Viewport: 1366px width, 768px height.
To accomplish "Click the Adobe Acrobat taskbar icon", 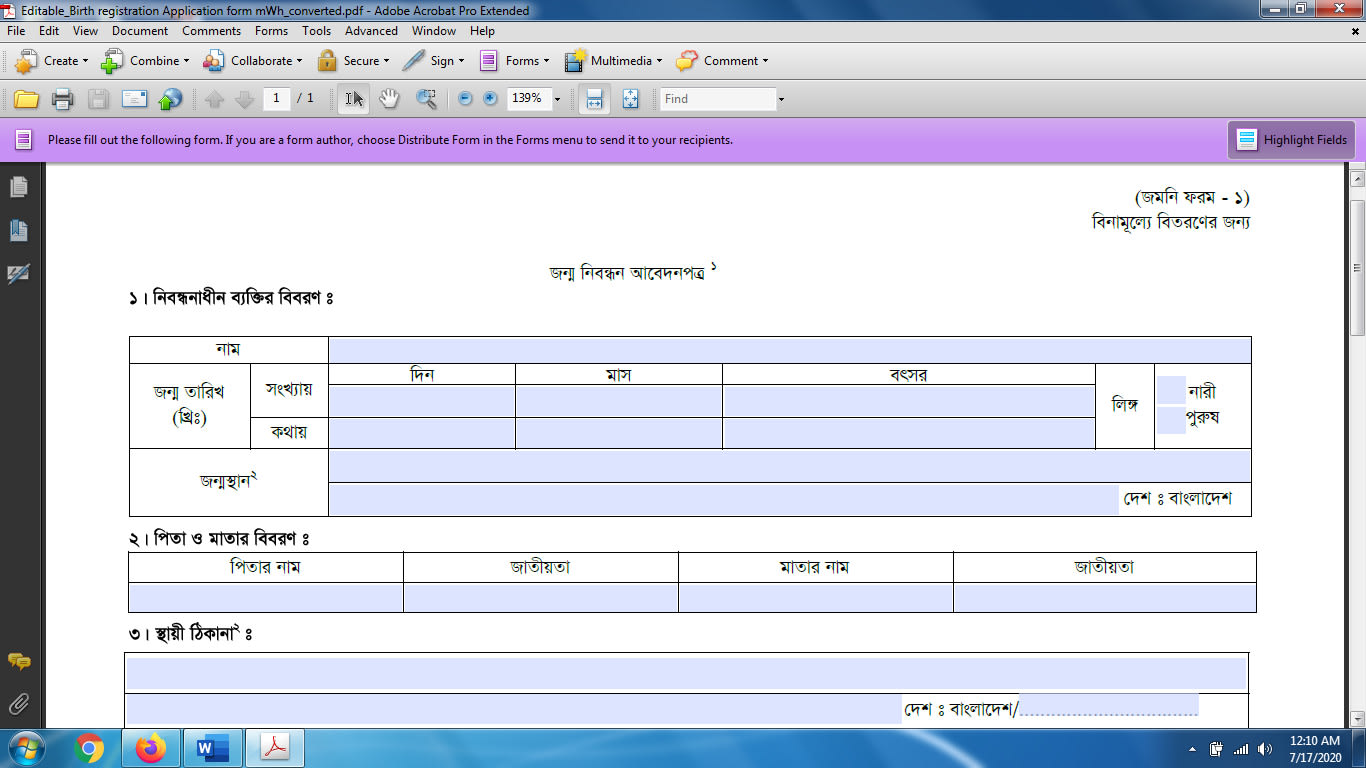I will click(275, 748).
